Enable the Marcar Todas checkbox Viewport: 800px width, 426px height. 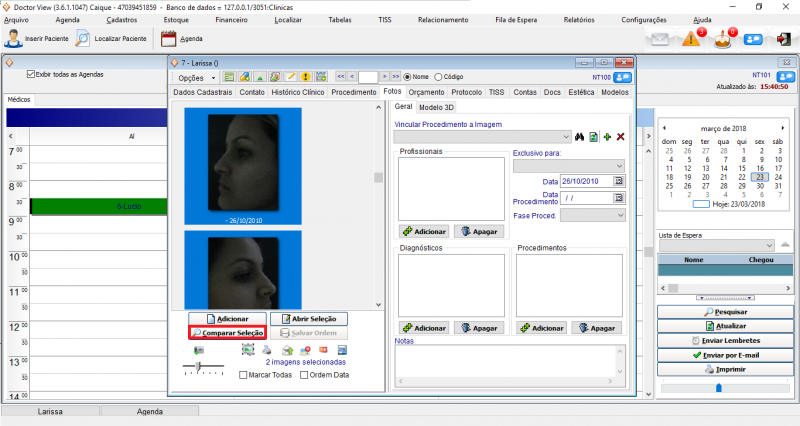pos(244,375)
